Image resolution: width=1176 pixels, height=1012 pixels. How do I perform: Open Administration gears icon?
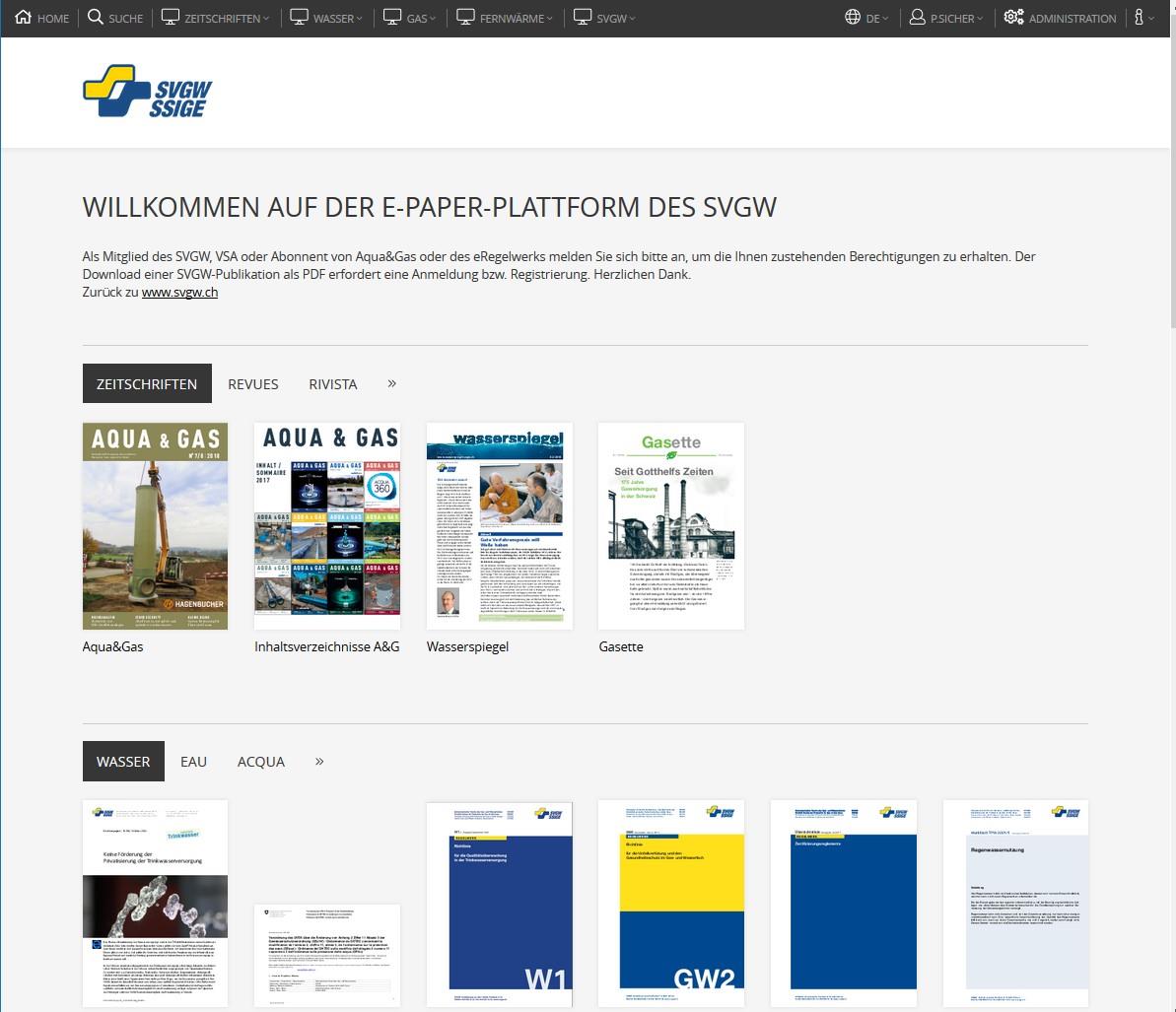[1014, 18]
